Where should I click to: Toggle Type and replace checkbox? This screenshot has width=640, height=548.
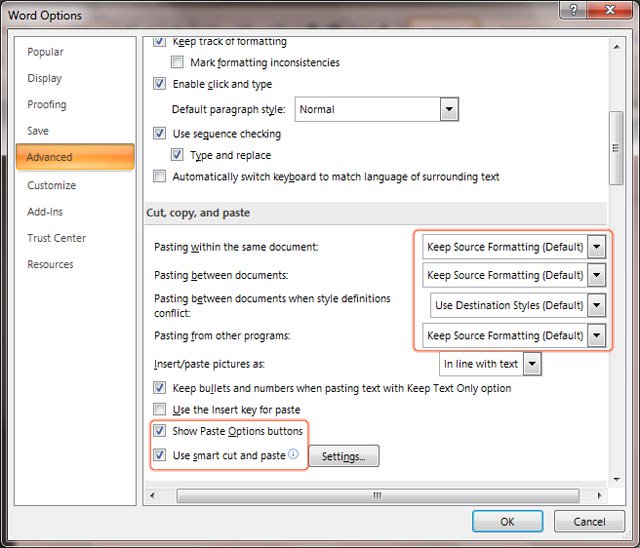click(177, 155)
